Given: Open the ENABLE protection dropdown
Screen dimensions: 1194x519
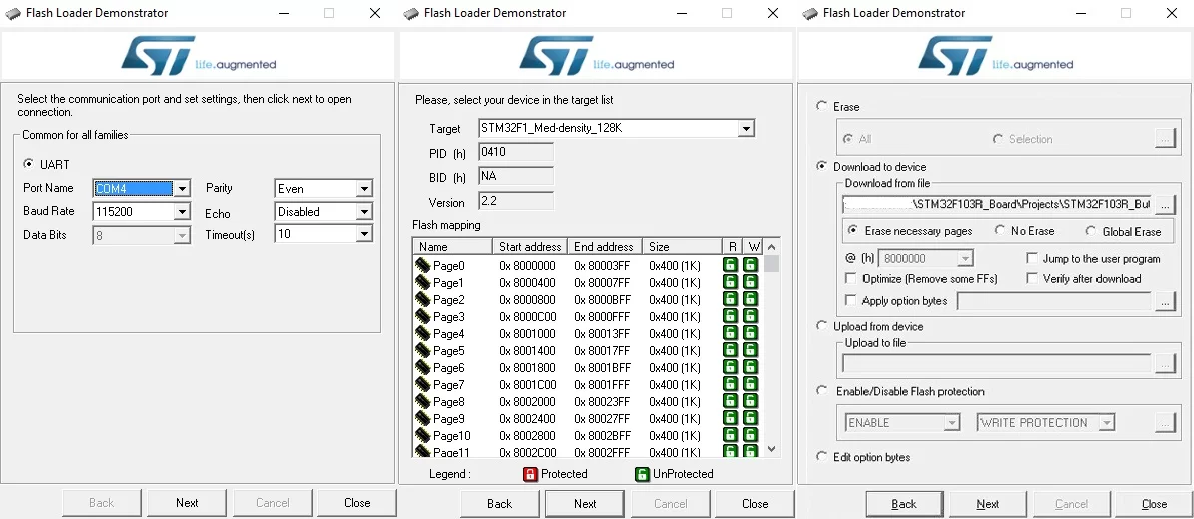Looking at the screenshot, I should point(952,422).
